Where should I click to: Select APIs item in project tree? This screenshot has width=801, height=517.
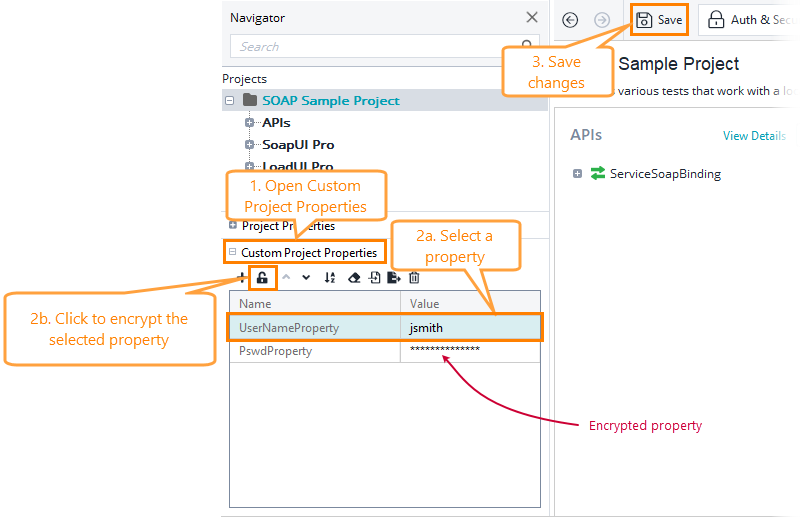[x=276, y=123]
